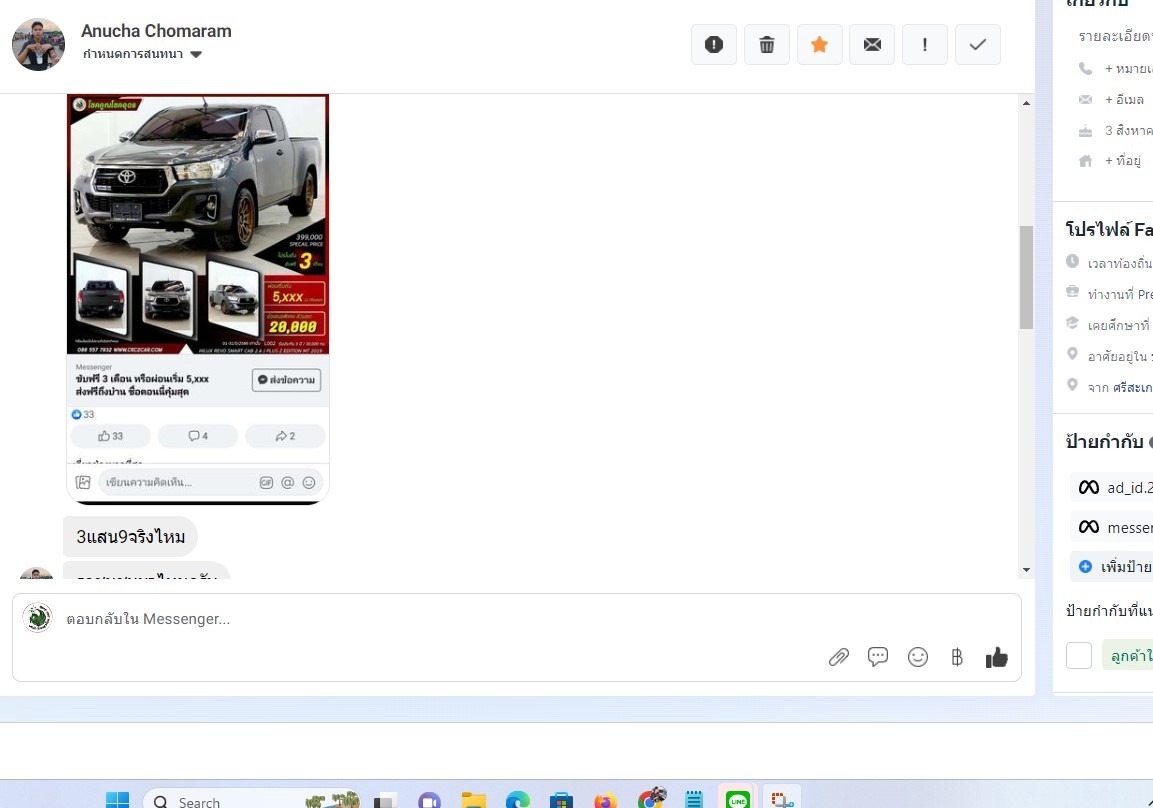The image size is (1153, 808).
Task: Toggle the orange star follow-up flag
Action: coord(819,45)
